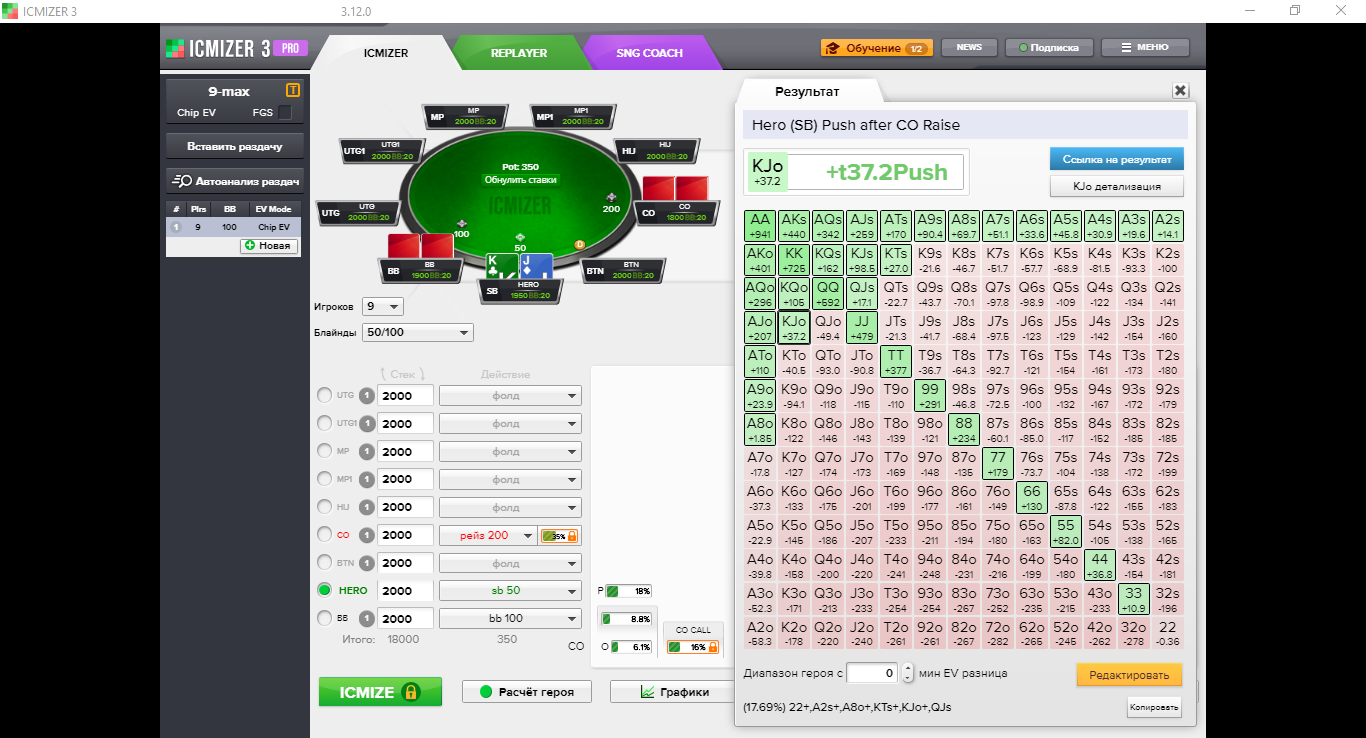The image size is (1366, 738).
Task: Click the CO CALL 16% locked range
Action: point(693,647)
